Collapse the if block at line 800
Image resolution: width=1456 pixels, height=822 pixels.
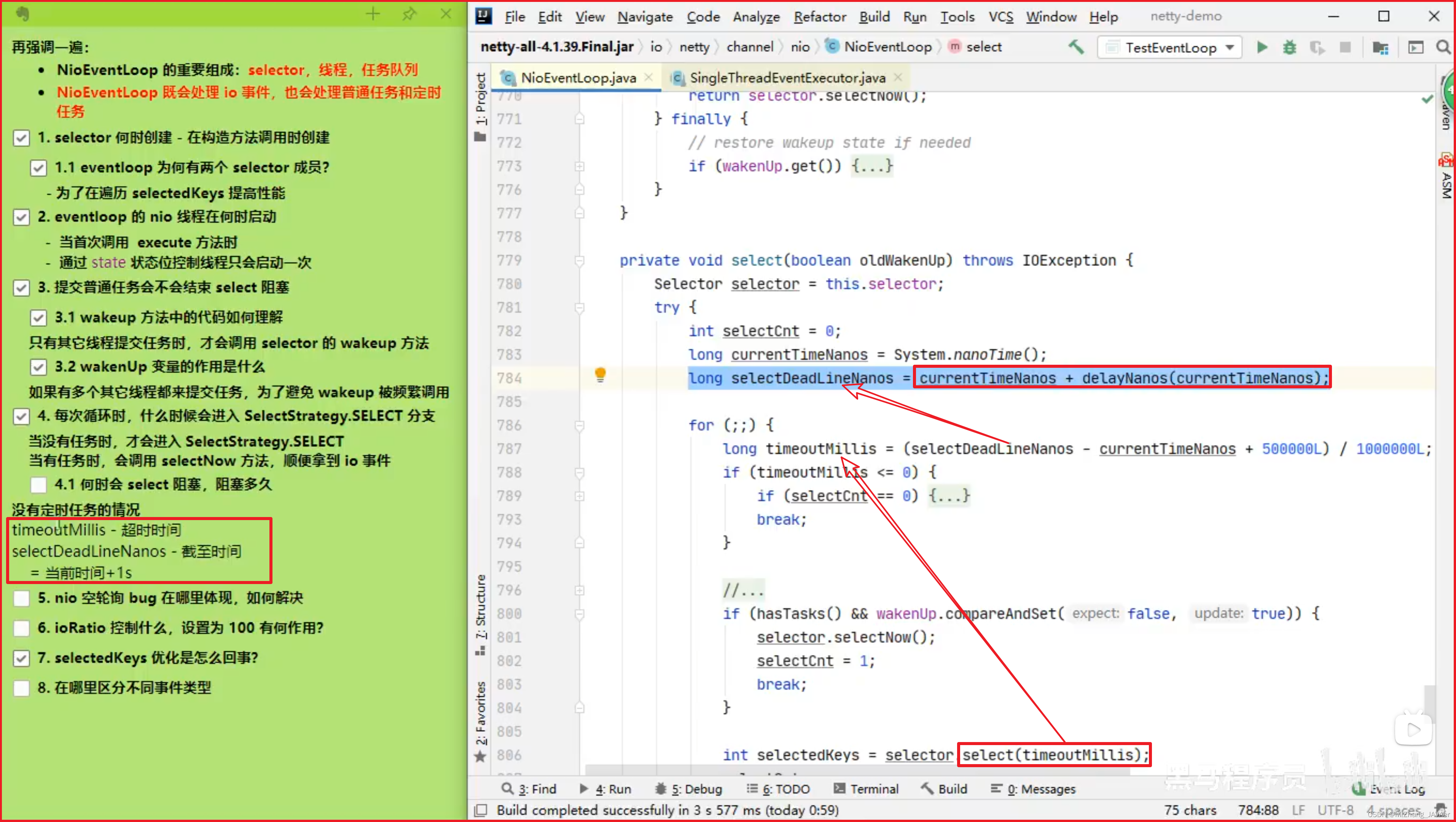[579, 614]
